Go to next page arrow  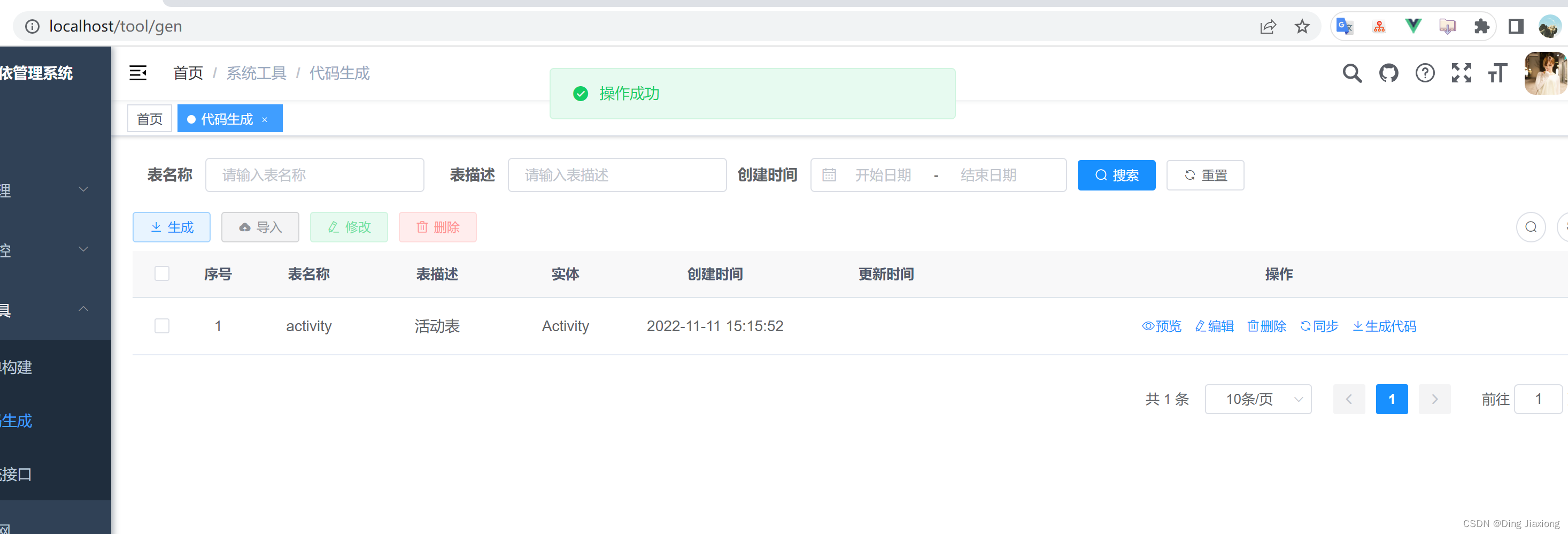pos(1435,399)
